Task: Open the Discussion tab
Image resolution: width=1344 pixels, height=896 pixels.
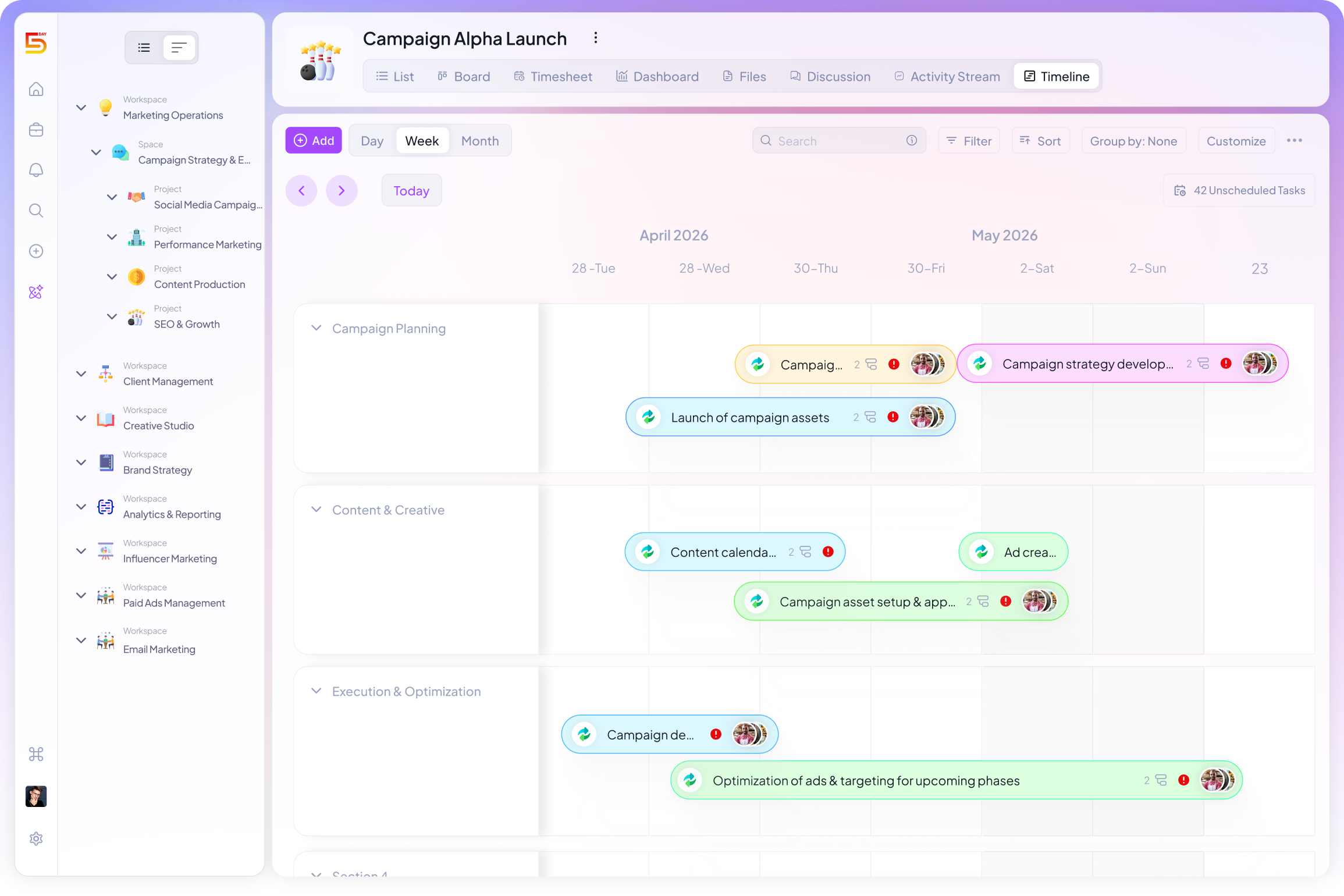Action: click(x=830, y=76)
